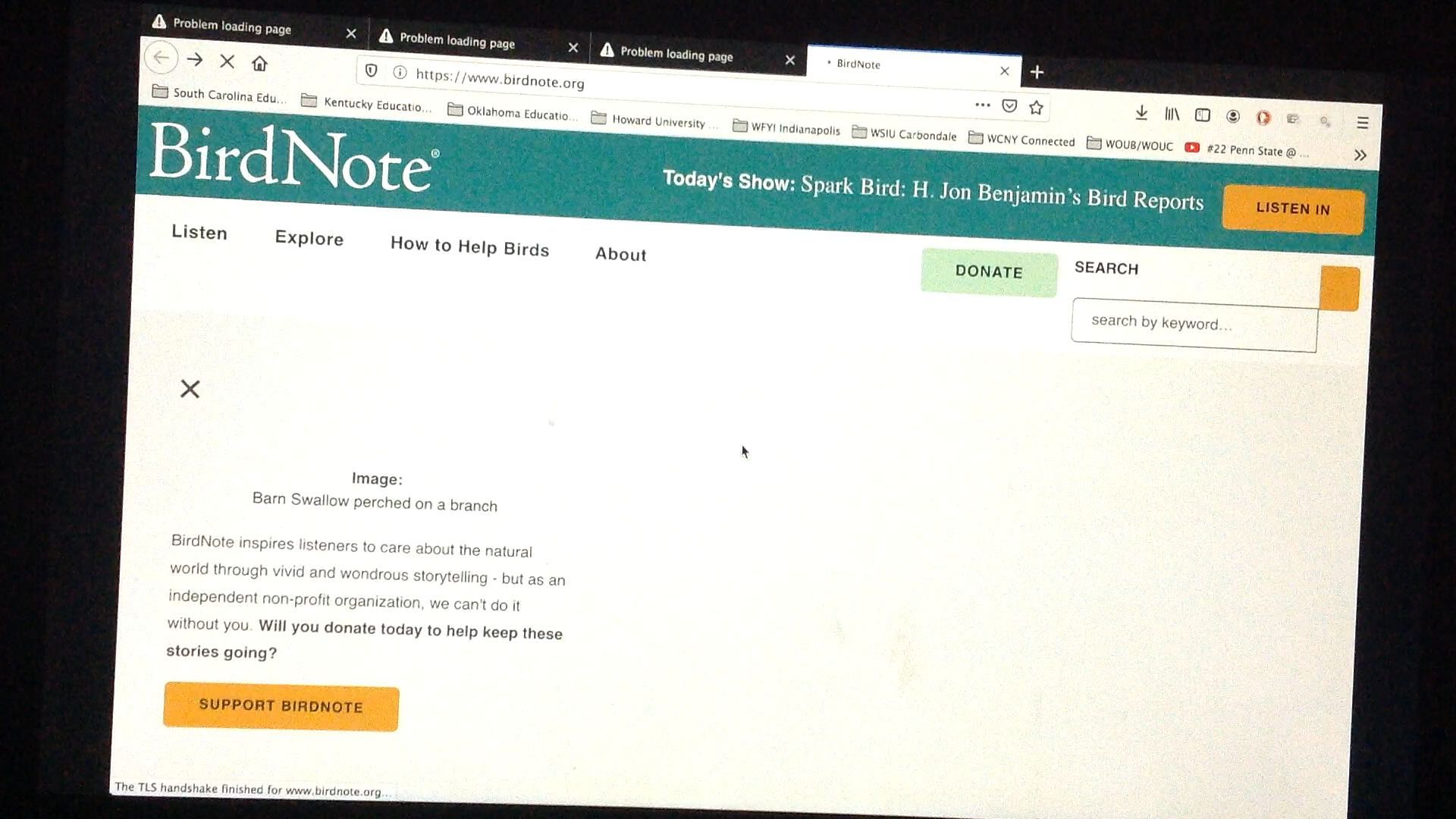Open page actions three-dot menu

982,105
